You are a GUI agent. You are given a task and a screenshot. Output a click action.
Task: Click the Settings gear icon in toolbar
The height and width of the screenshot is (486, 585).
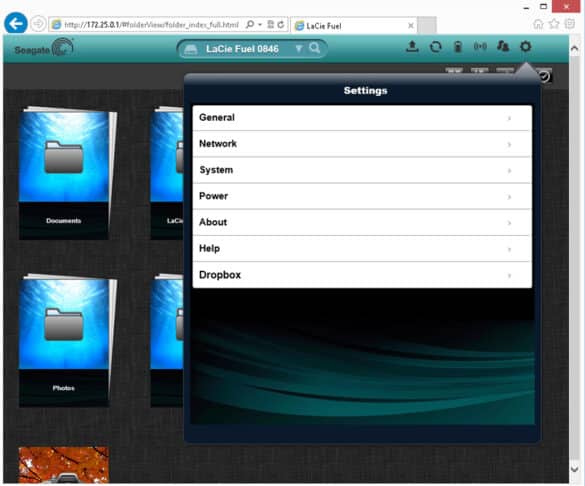(525, 47)
